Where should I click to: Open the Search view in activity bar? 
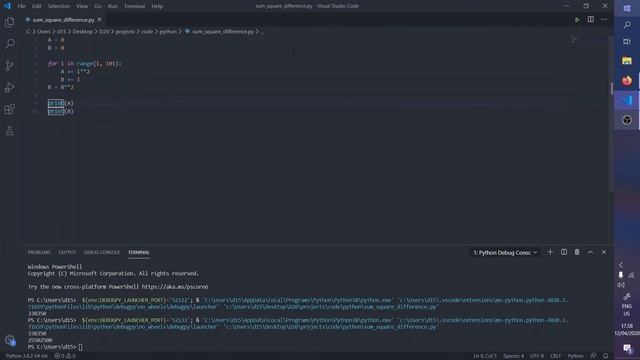9,43
